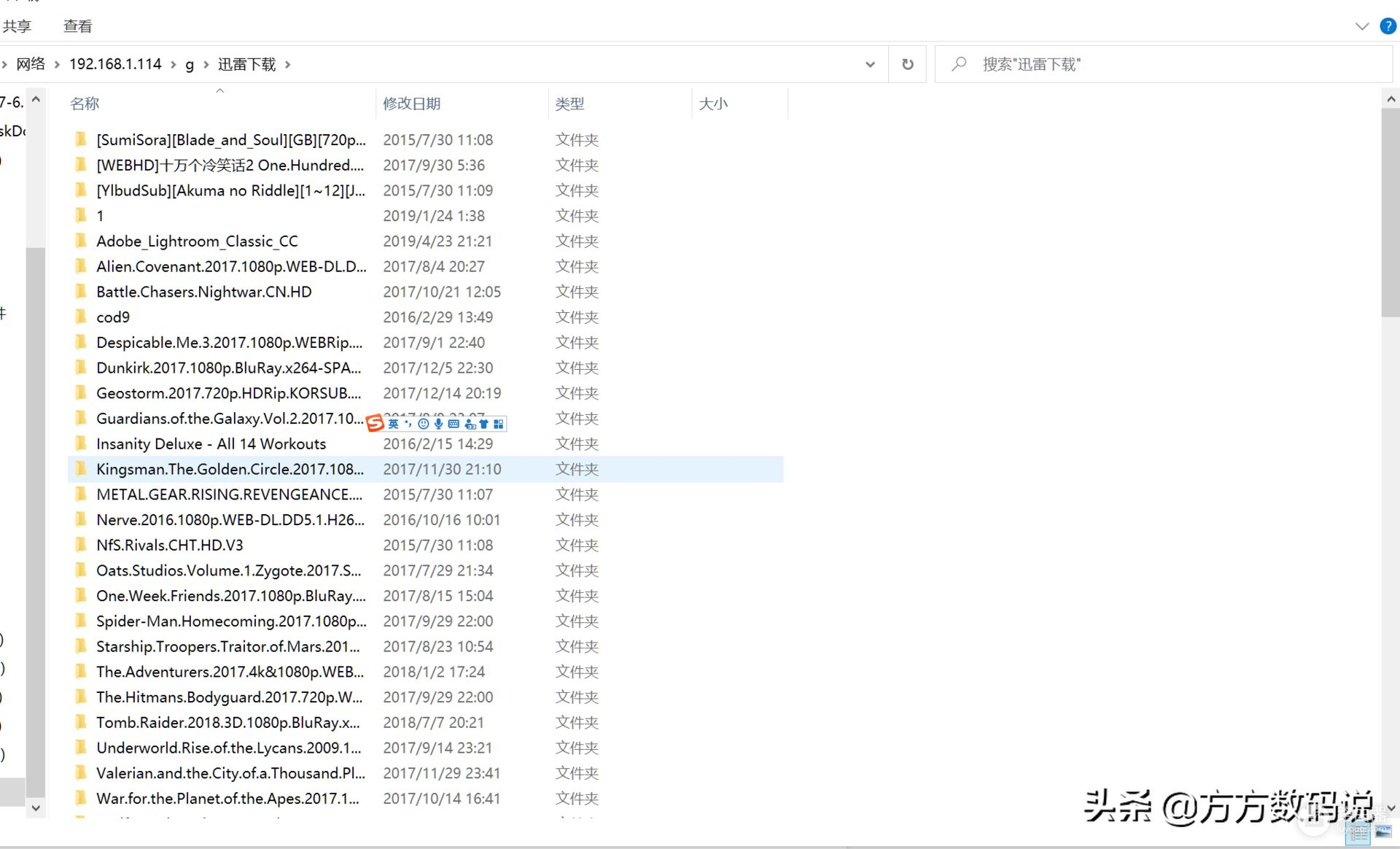Expand the chevron after 192.168.1.114 in breadcrumb
Viewport: 1400px width, 849px height.
pos(174,64)
